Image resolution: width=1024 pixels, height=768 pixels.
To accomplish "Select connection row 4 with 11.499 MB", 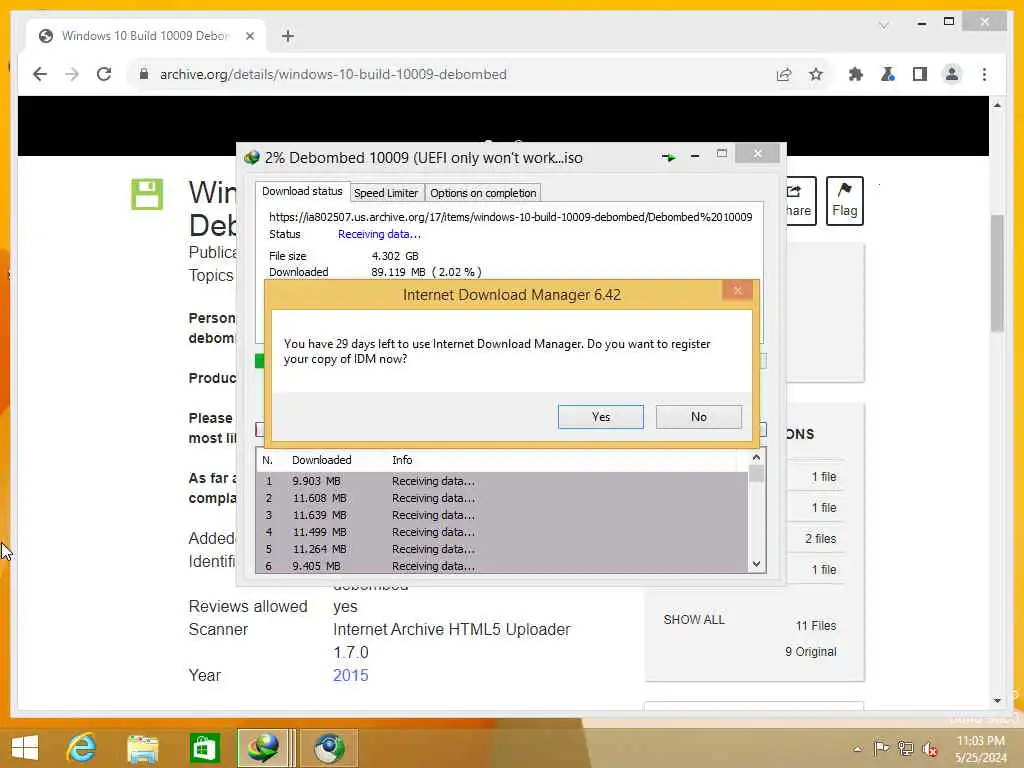I will point(502,532).
